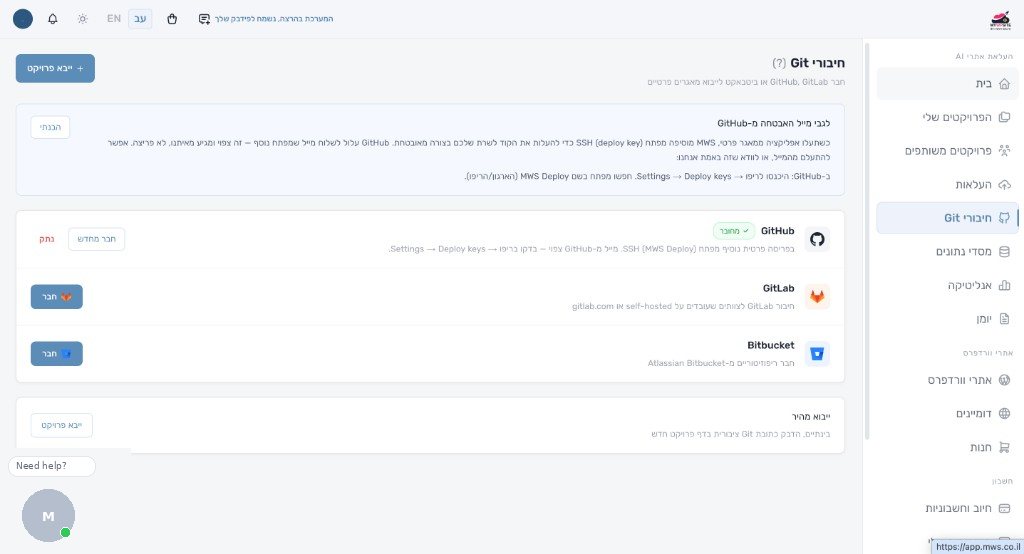Click the shared projects people icon
The width and height of the screenshot is (1024, 554).
point(1004,151)
